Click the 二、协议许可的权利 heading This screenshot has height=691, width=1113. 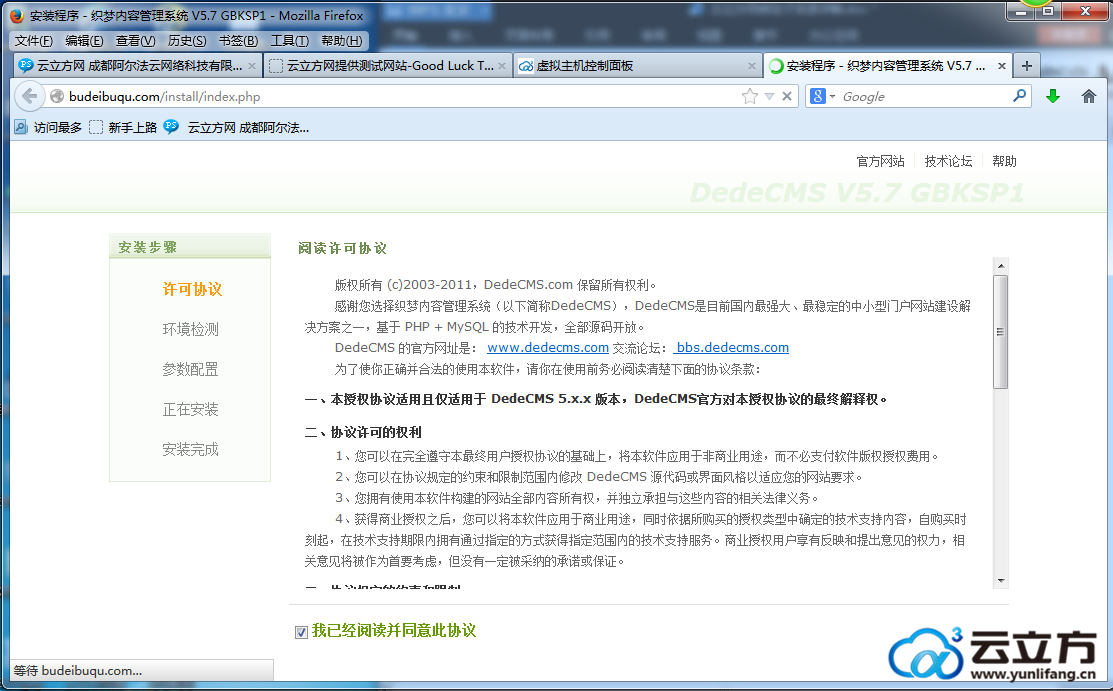[363, 432]
